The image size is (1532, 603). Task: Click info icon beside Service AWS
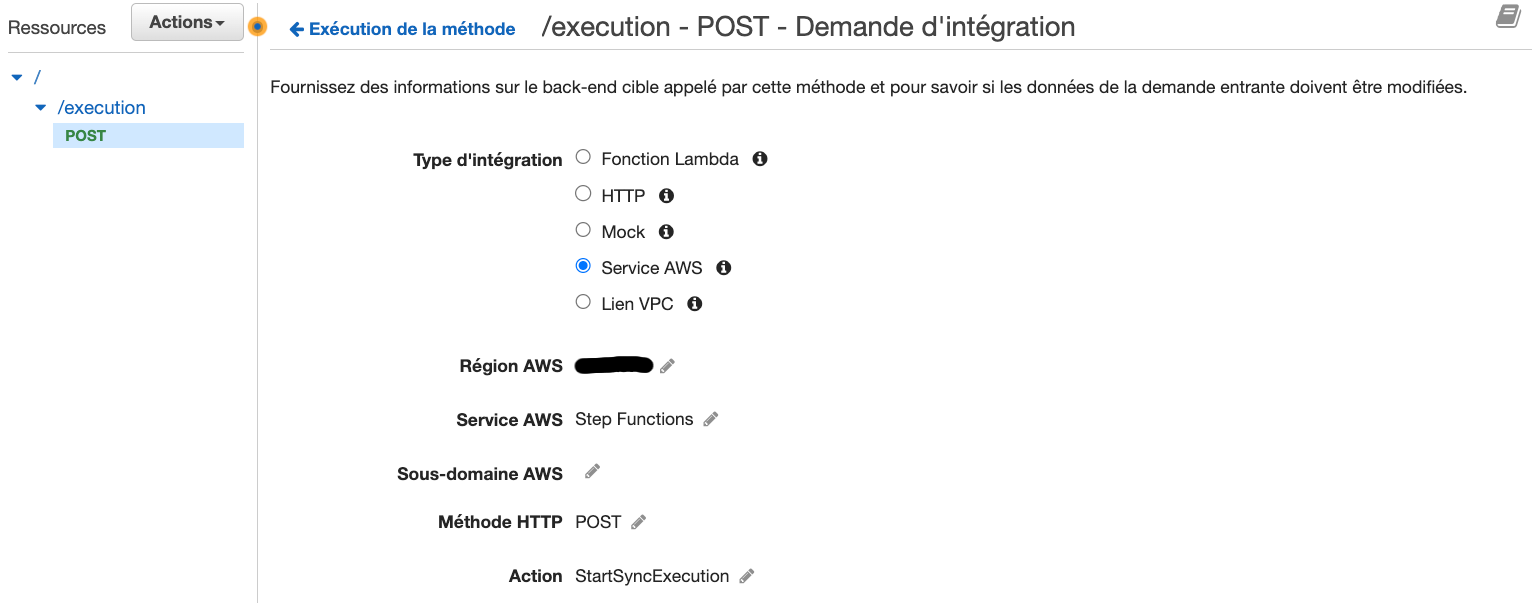pos(724,268)
